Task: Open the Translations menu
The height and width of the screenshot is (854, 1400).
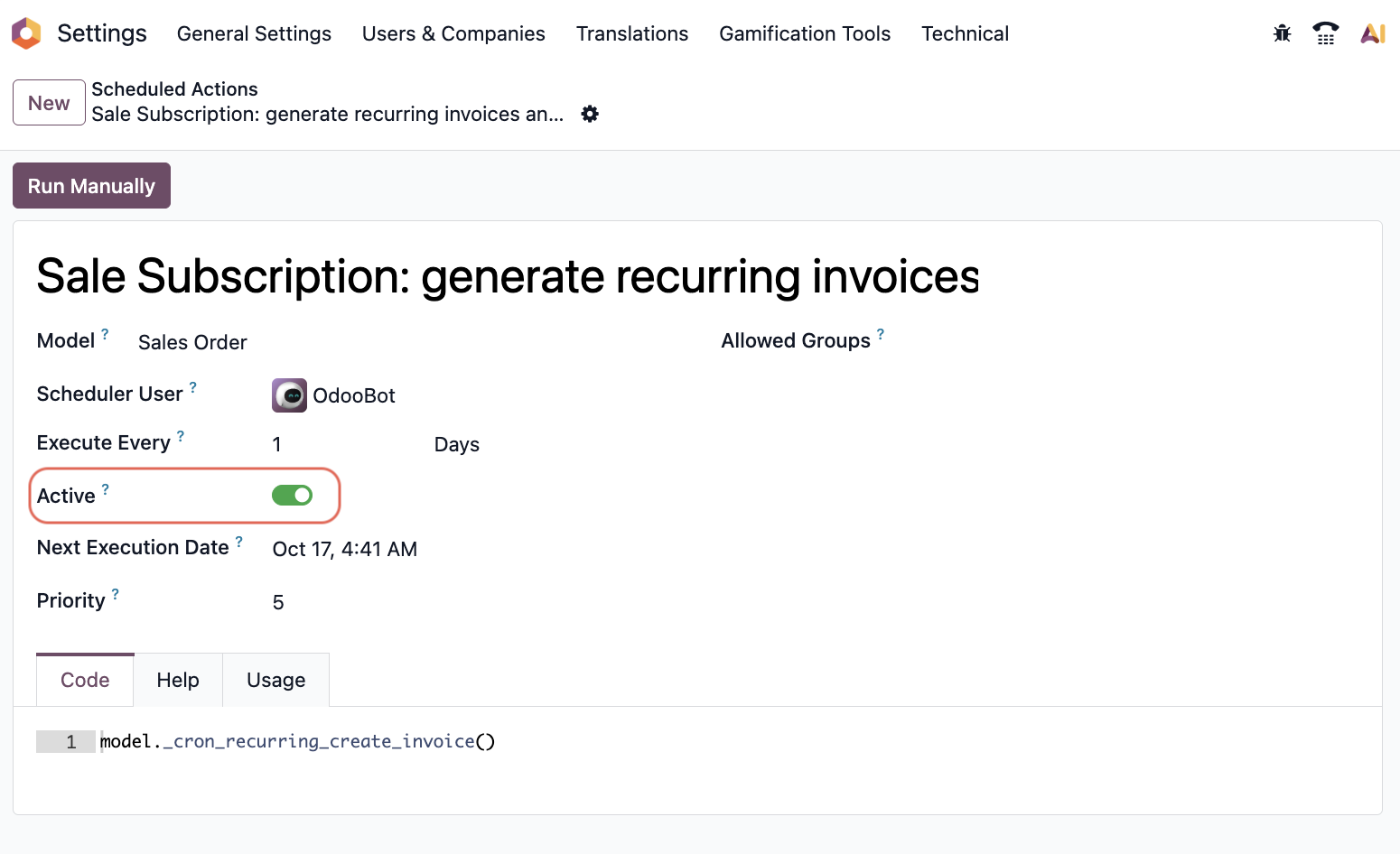Action: point(632,33)
